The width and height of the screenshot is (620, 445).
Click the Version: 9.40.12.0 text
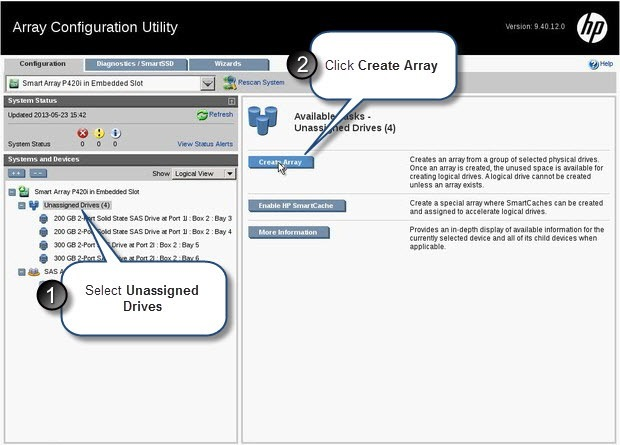(535, 27)
